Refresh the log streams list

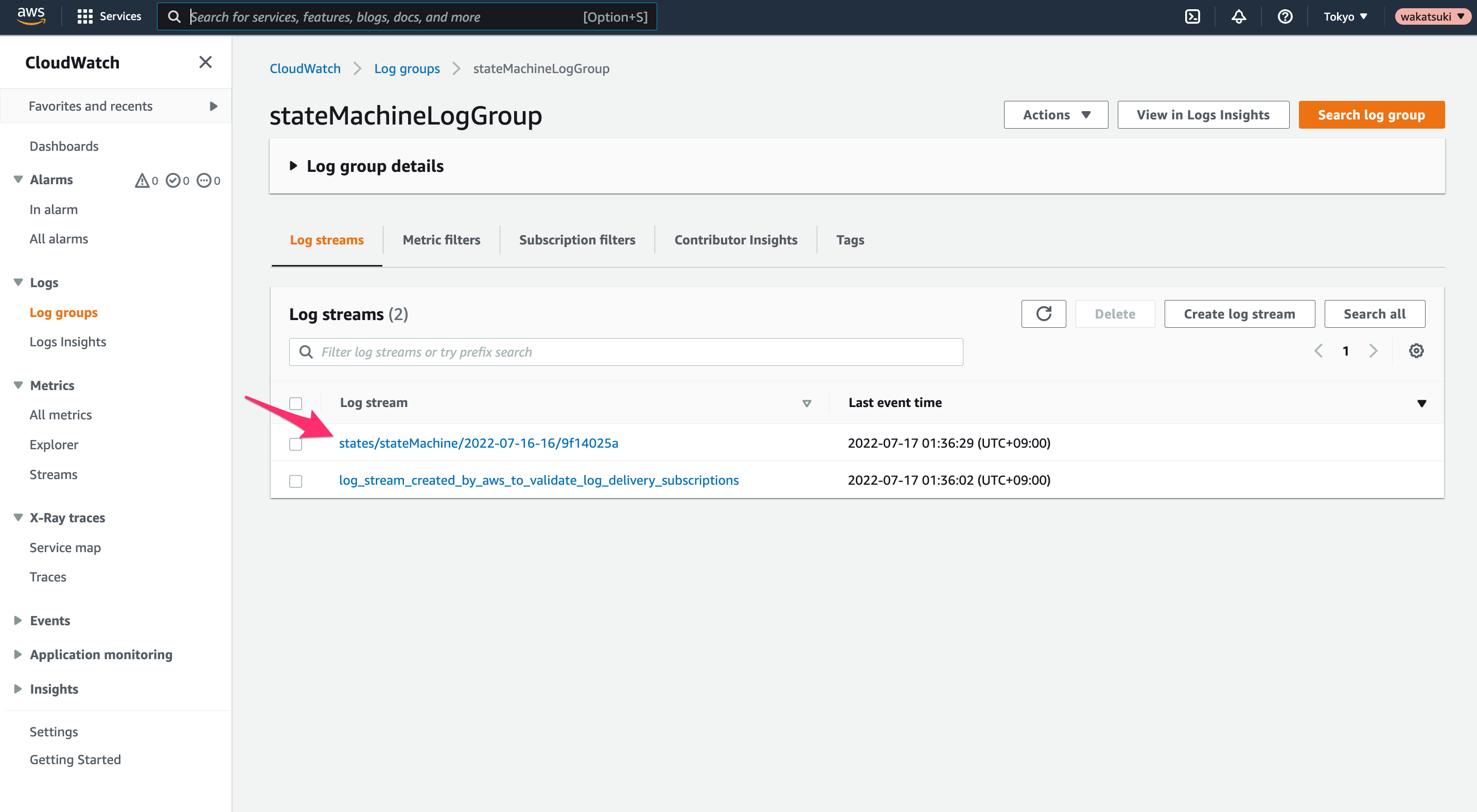[1044, 314]
